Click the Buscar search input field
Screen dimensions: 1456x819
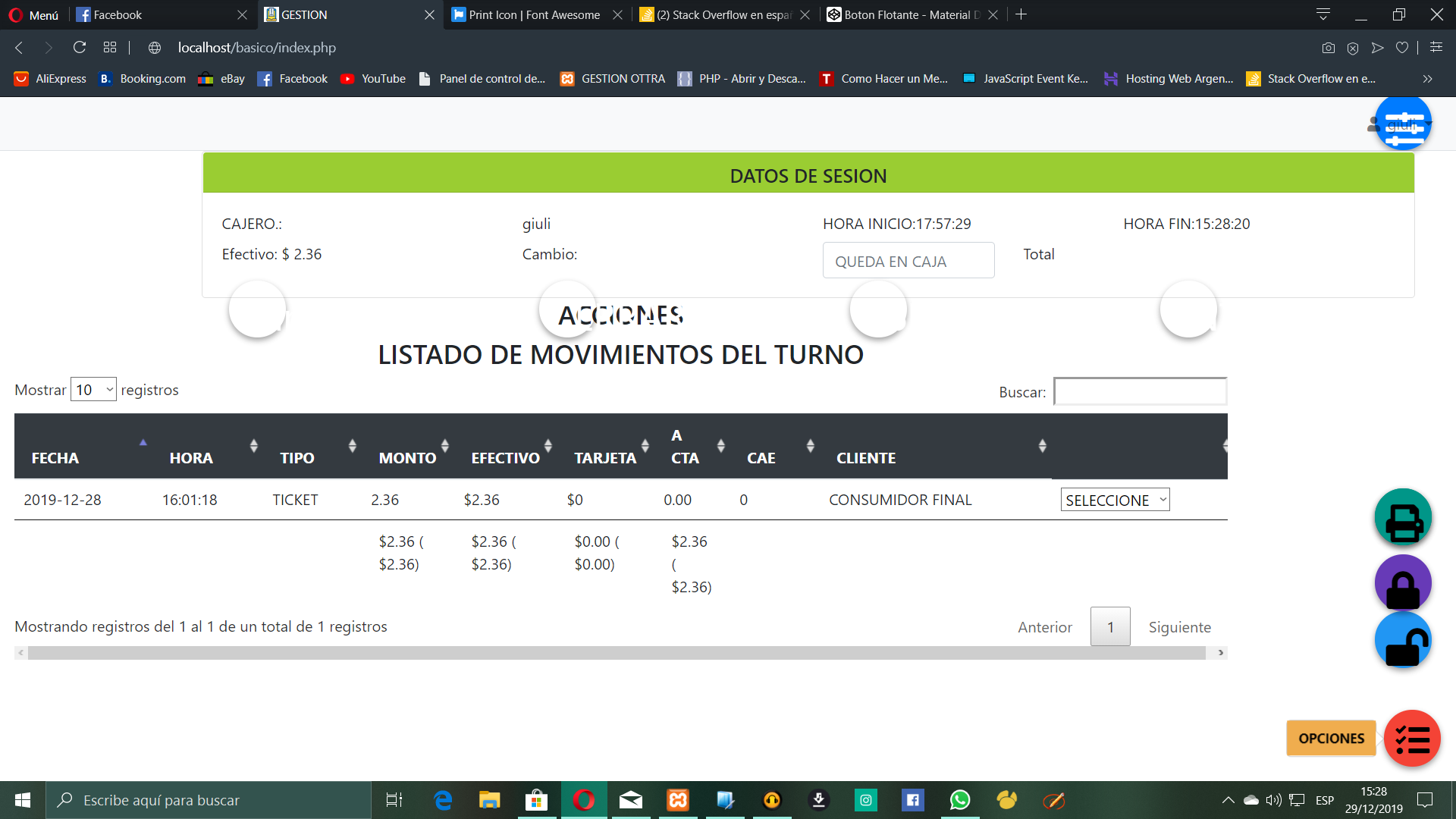click(x=1140, y=392)
